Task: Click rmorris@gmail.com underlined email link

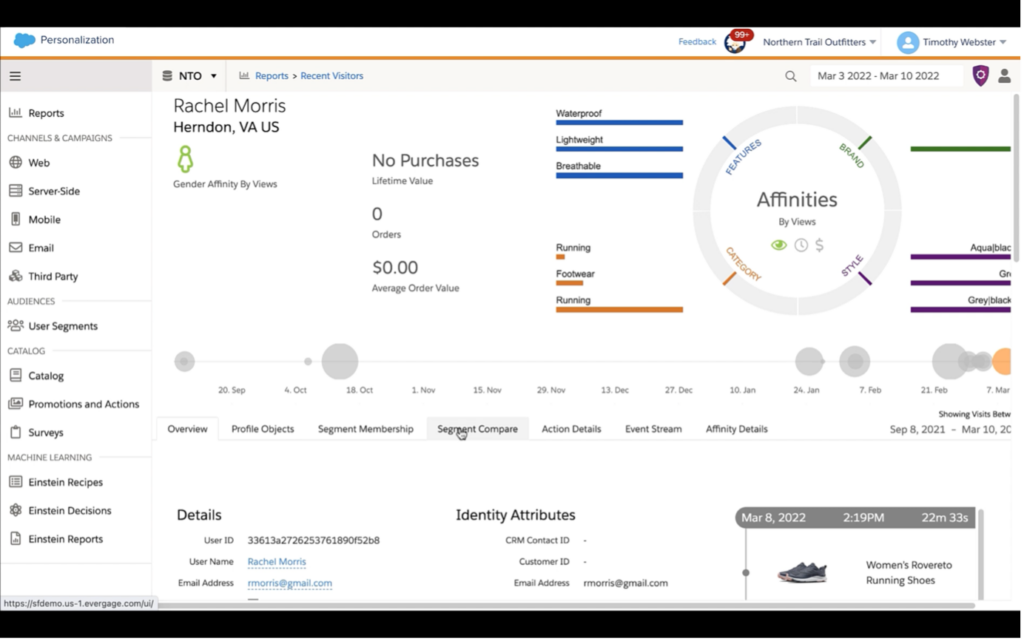Action: point(289,583)
